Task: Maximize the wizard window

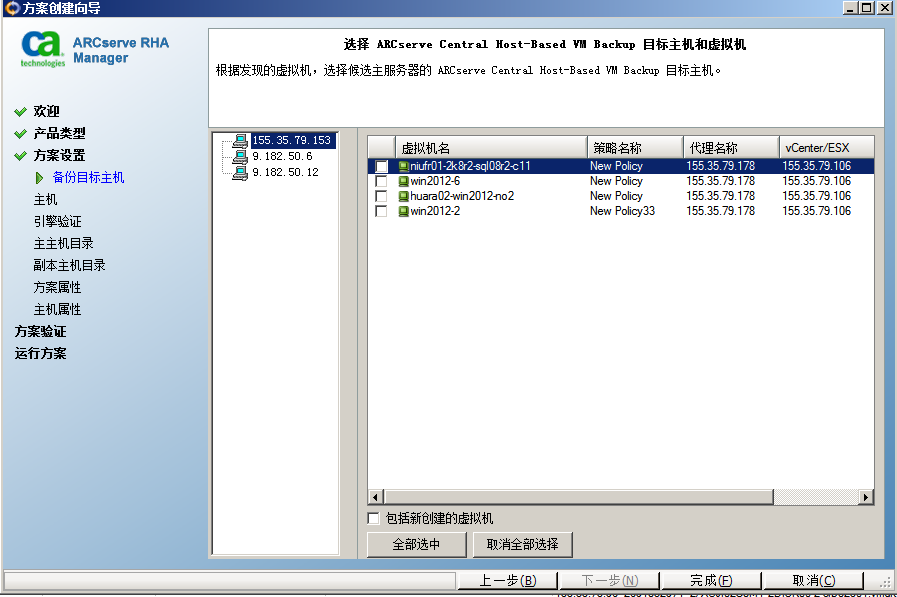Action: (x=867, y=7)
